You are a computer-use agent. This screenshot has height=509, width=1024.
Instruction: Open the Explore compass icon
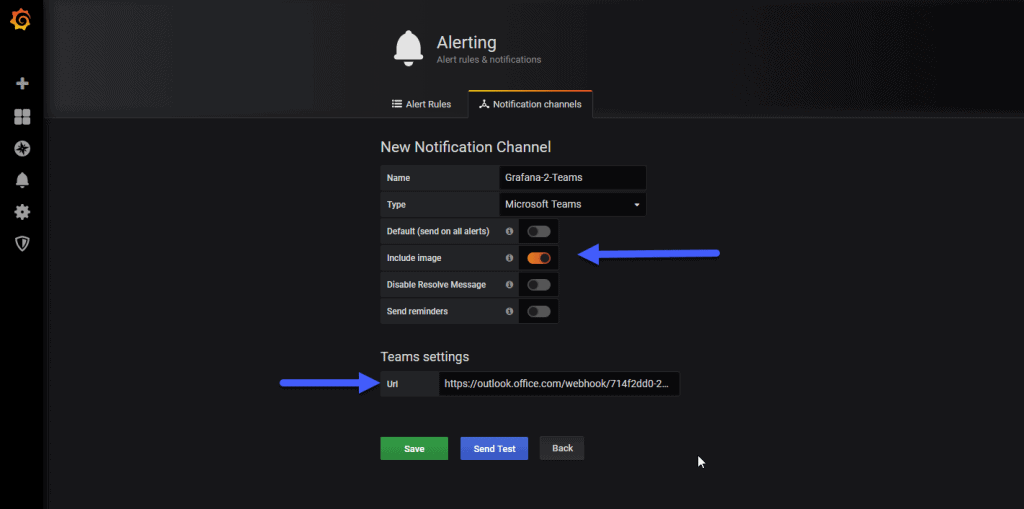22,149
